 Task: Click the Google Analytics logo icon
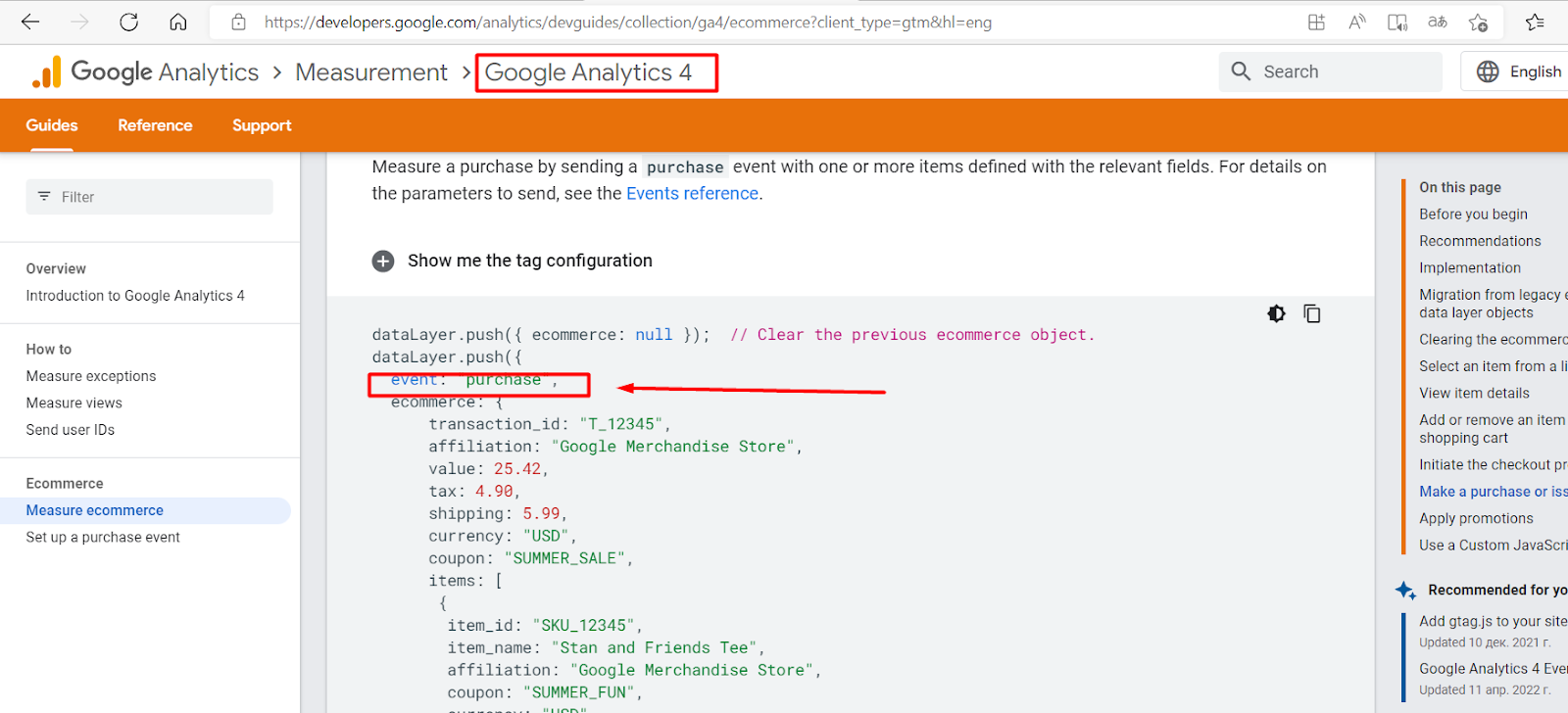tap(46, 71)
